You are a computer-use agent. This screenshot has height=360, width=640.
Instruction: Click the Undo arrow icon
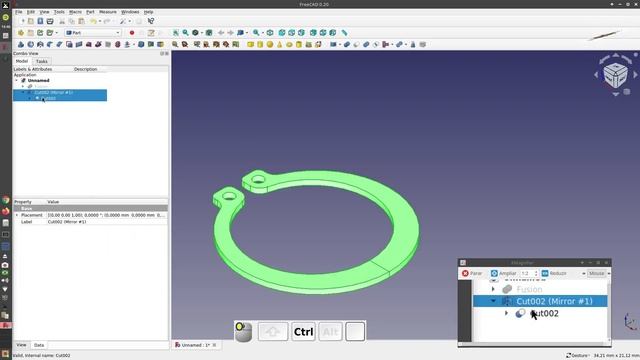(x=93, y=21)
